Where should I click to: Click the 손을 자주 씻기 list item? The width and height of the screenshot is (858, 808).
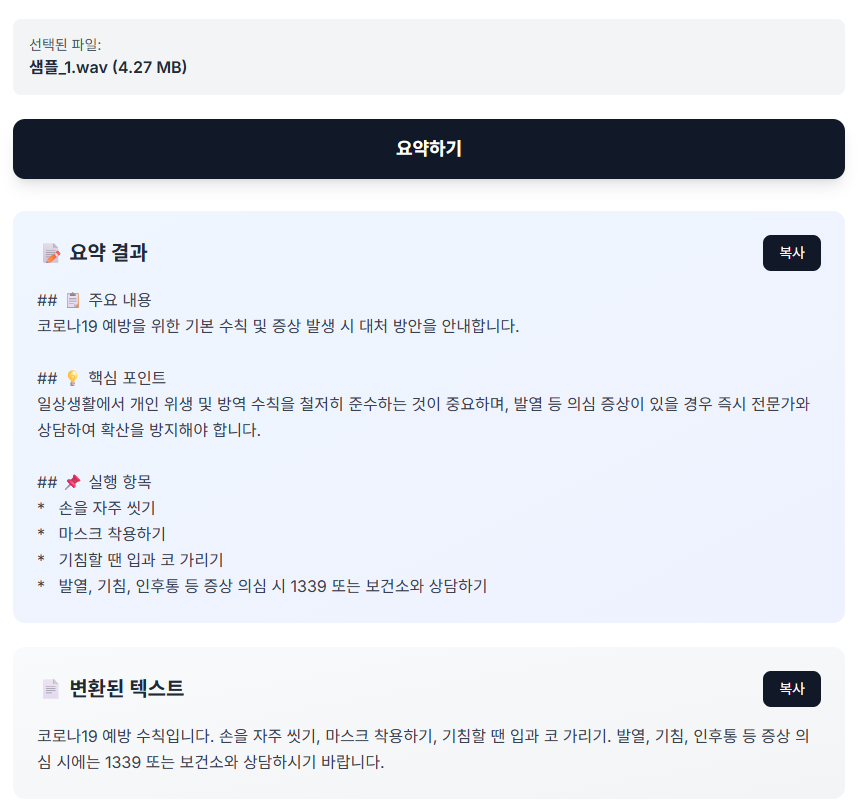pos(107,508)
